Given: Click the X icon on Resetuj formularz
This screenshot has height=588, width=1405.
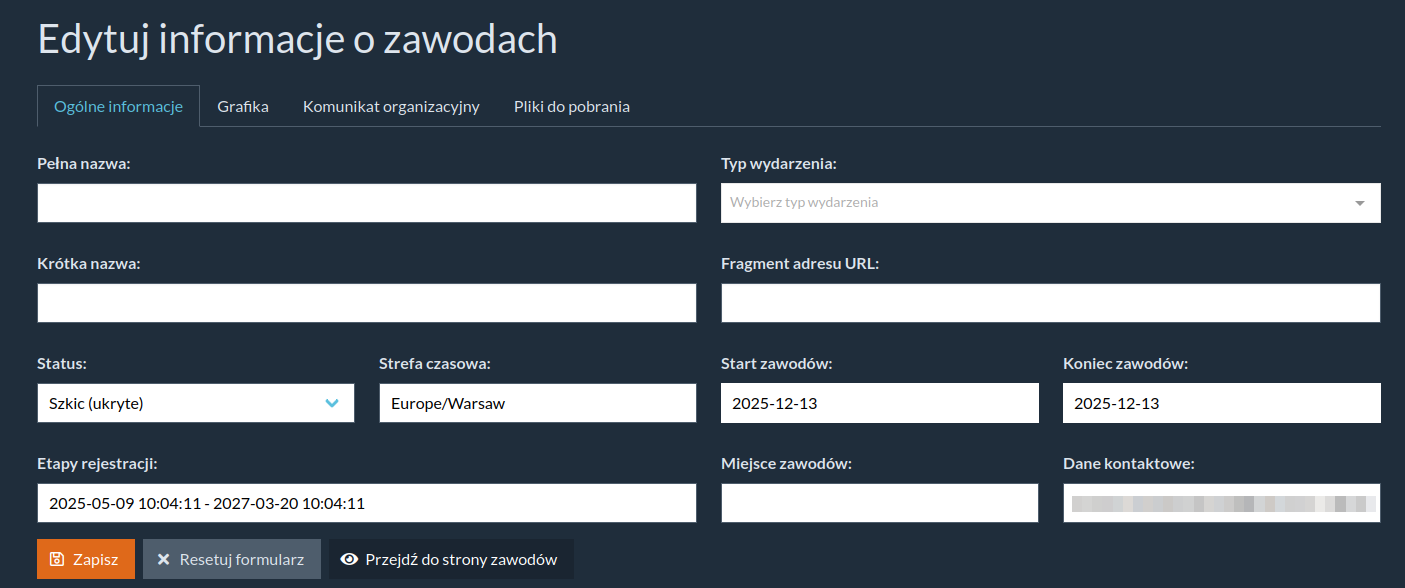Looking at the screenshot, I should (164, 560).
